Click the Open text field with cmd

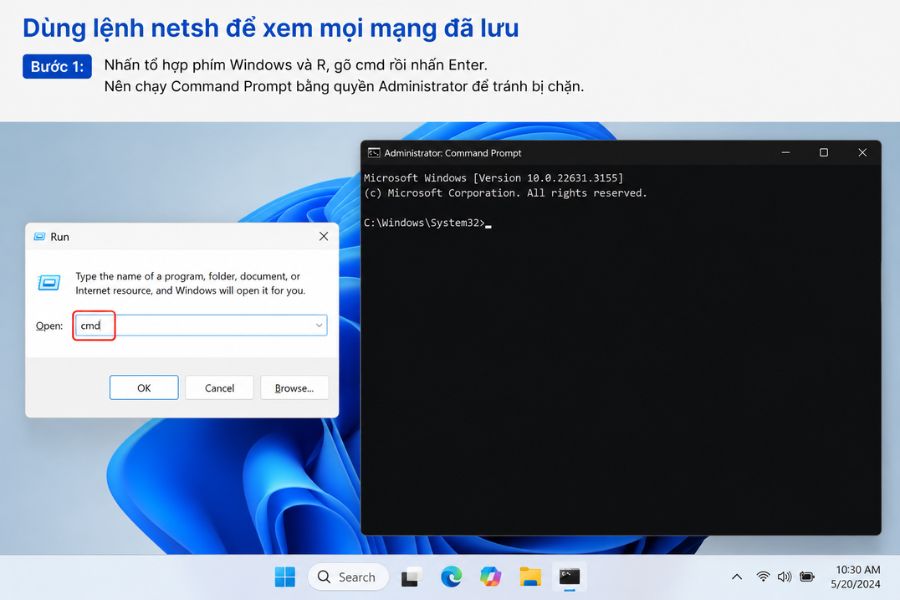tap(201, 326)
